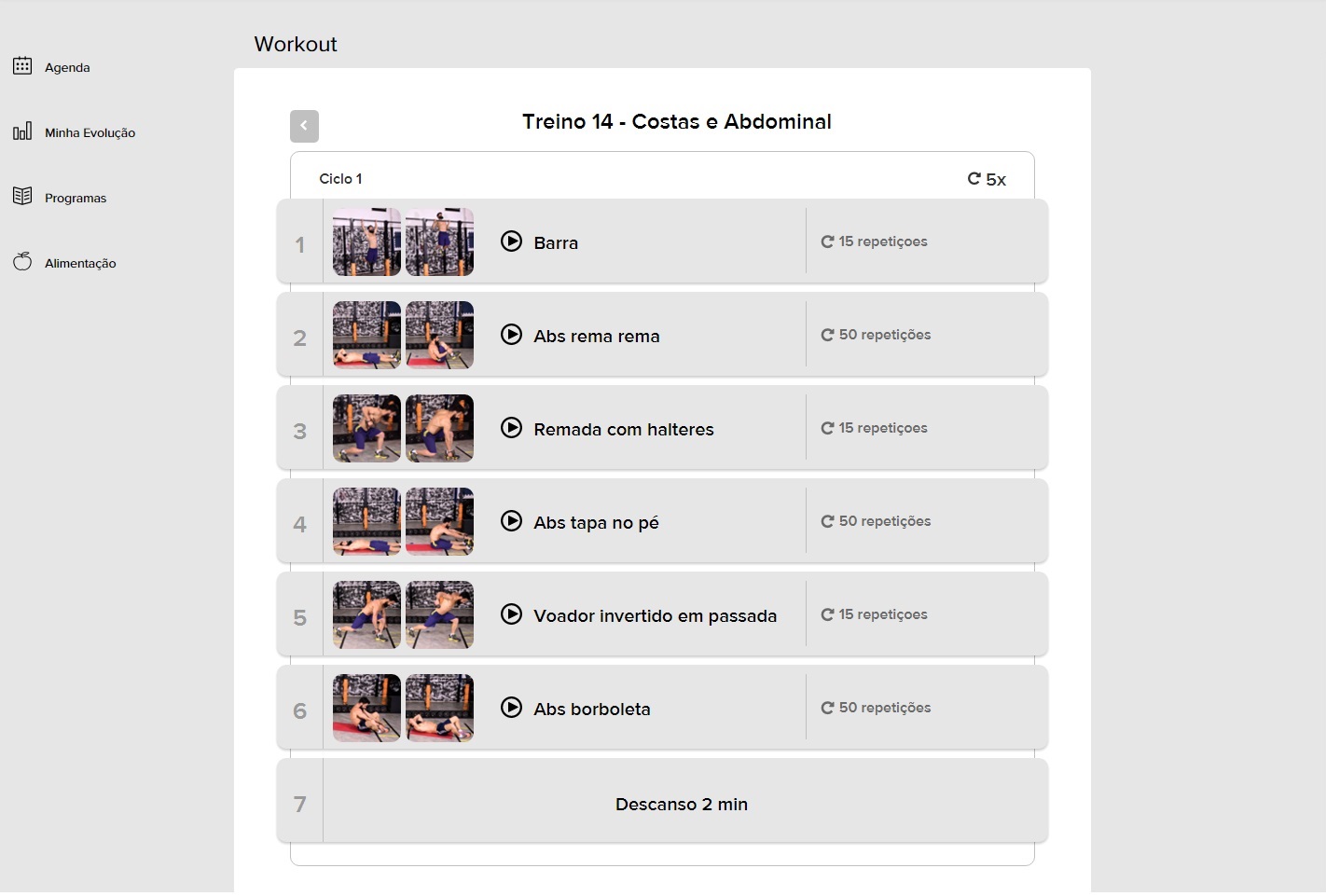This screenshot has height=896, width=1326.
Task: Open the Minha Evolução bar chart icon
Action: pos(22,131)
